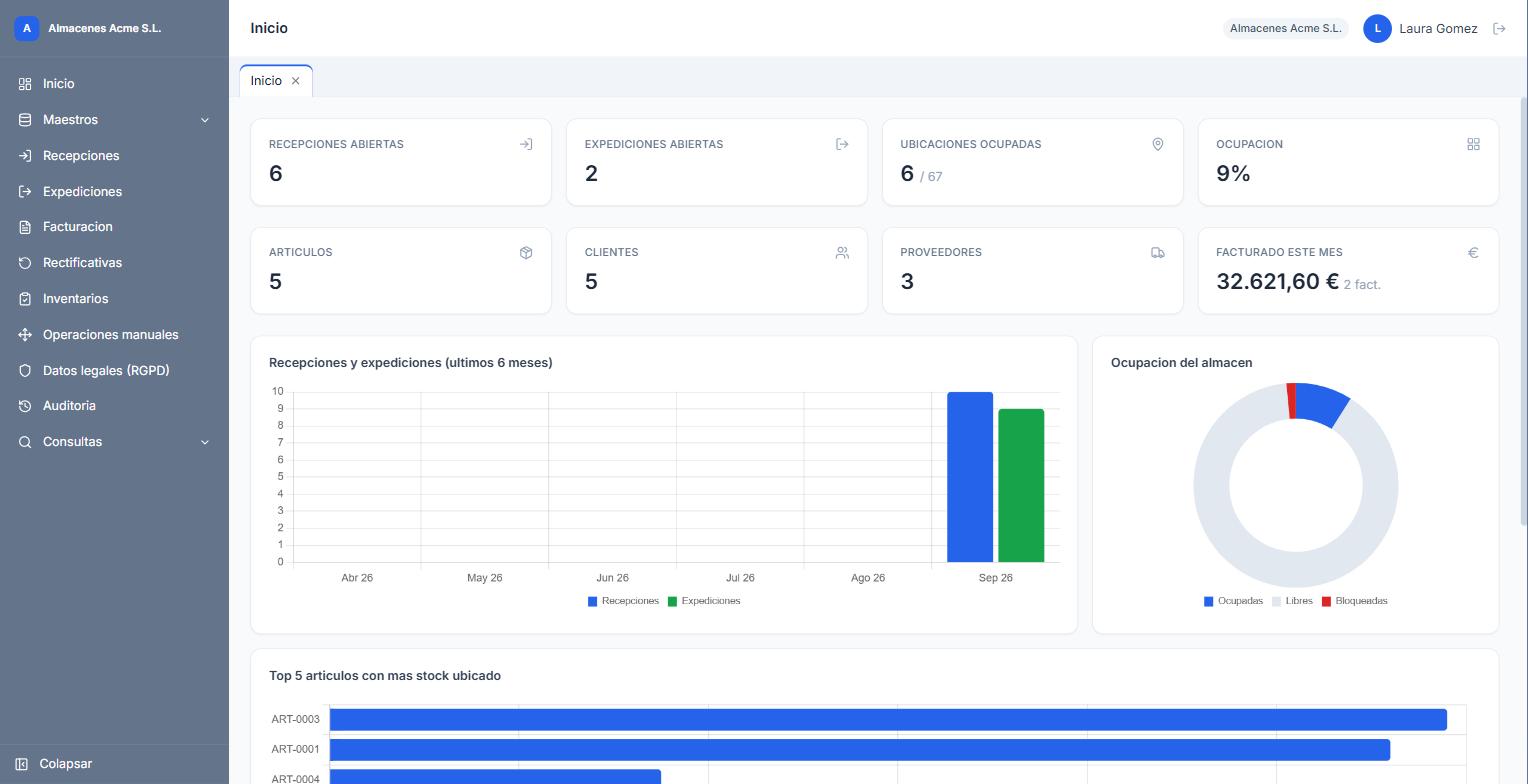This screenshot has width=1528, height=784.
Task: Click the people icon in Clientes card
Action: click(842, 253)
